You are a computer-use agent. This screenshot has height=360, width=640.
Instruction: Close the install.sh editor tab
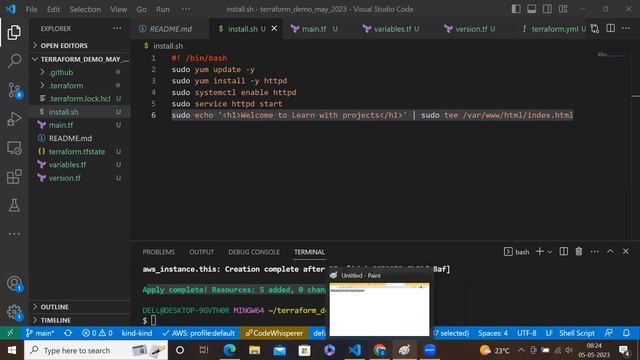pos(274,29)
